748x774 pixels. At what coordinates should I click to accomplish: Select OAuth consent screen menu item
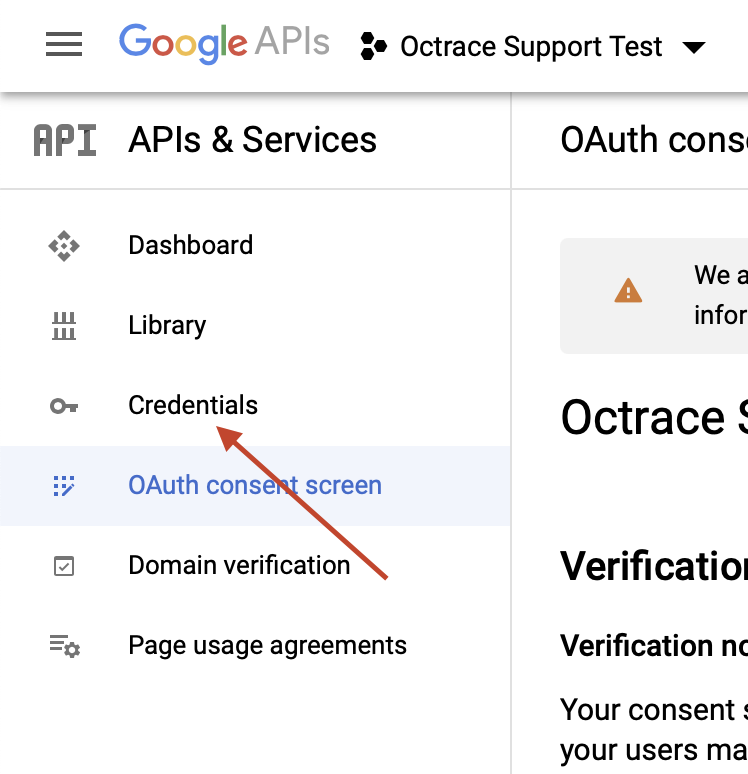pos(255,486)
